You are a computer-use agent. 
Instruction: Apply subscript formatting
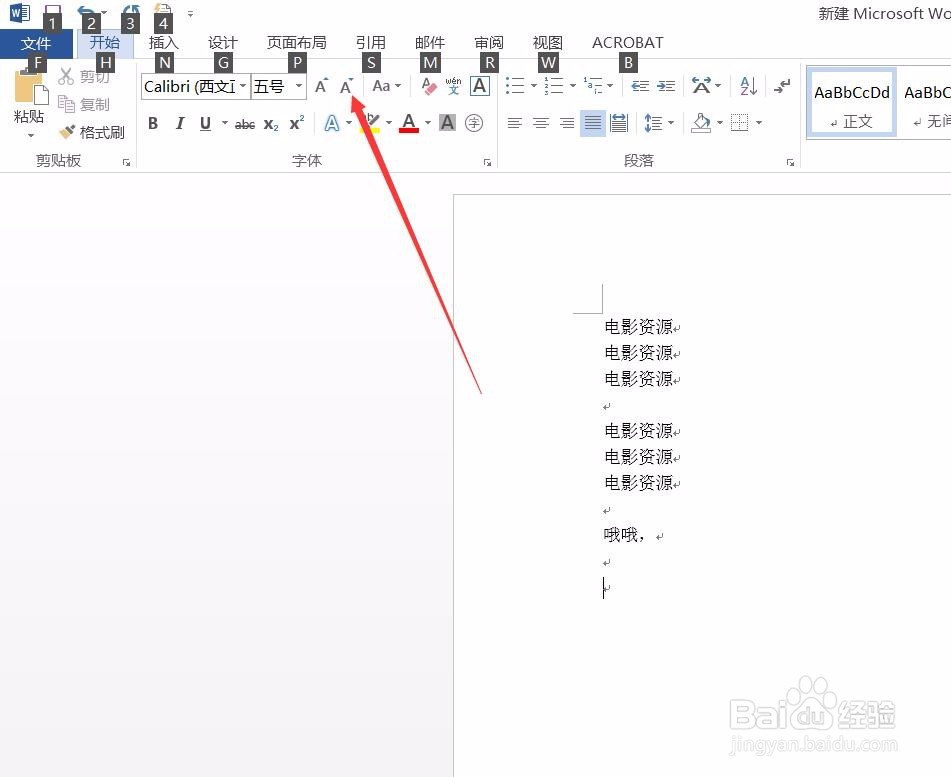coord(269,123)
